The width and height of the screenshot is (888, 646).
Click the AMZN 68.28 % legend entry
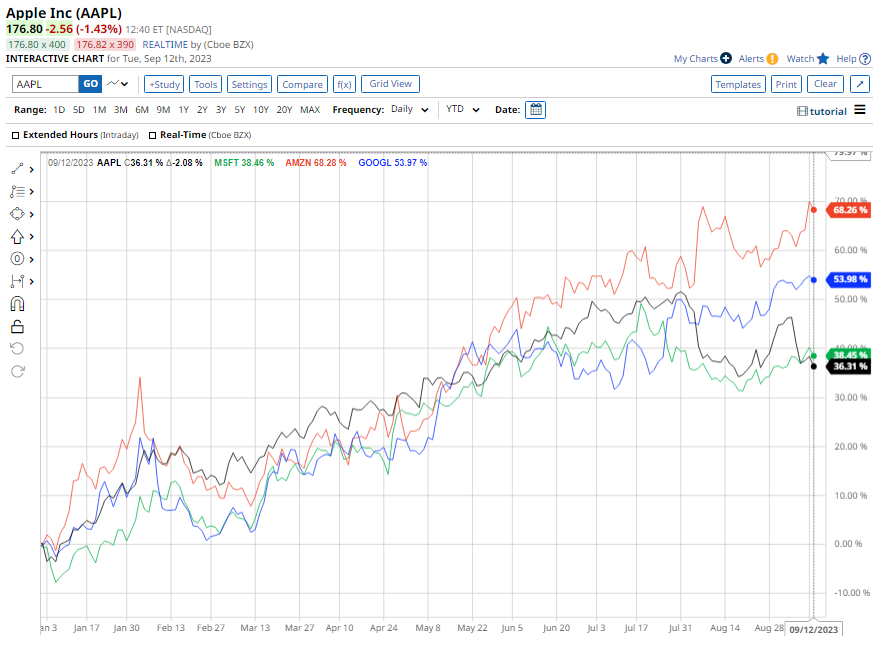[315, 162]
